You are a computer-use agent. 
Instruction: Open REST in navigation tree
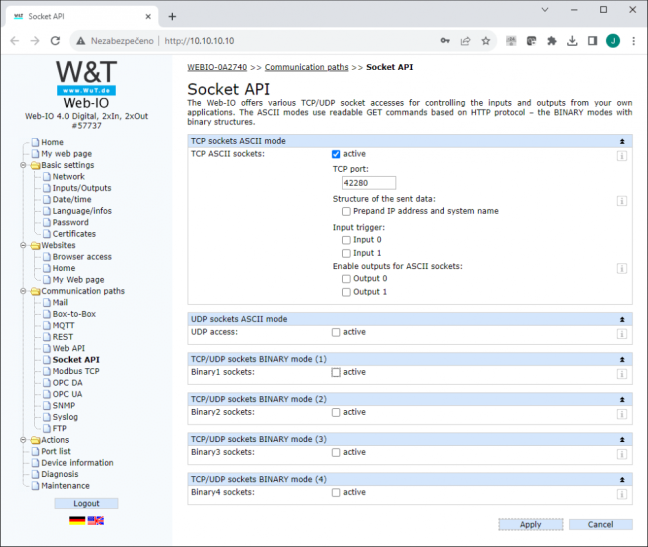(62, 337)
